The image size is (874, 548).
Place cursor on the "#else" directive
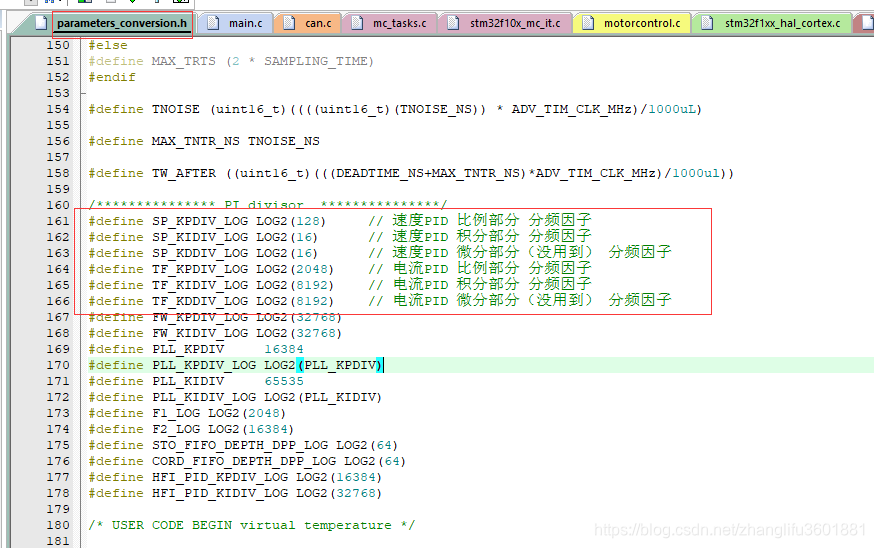pos(108,45)
